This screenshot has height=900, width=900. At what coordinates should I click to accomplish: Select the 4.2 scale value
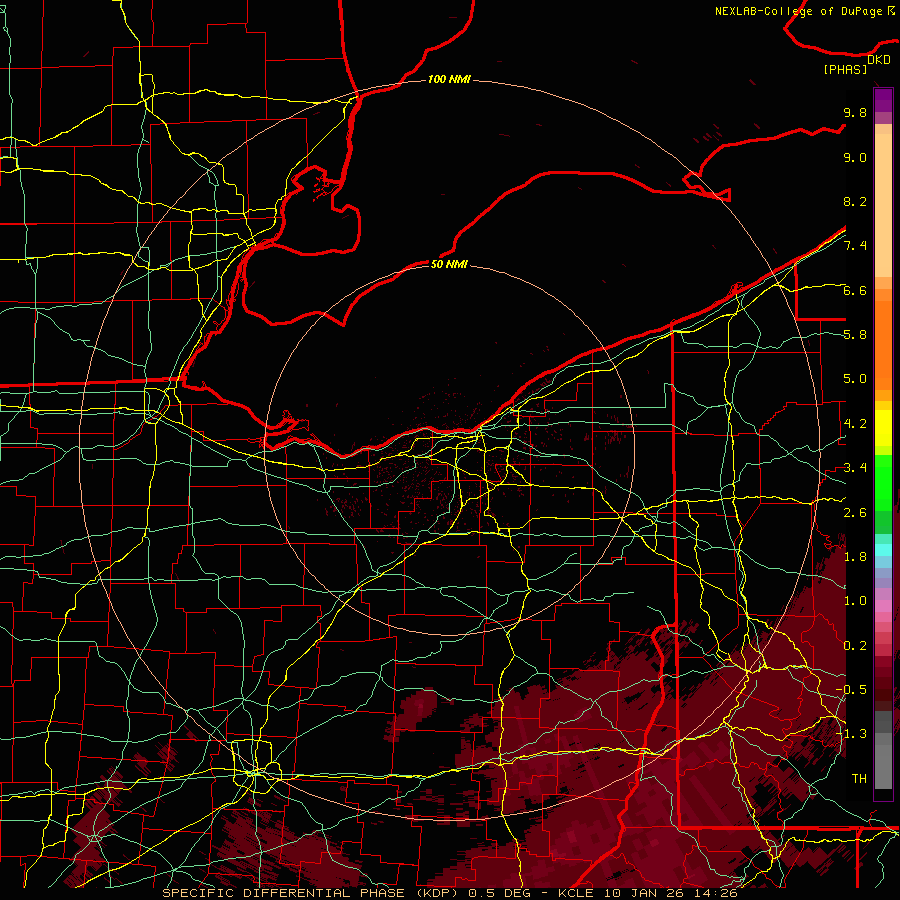click(x=855, y=424)
